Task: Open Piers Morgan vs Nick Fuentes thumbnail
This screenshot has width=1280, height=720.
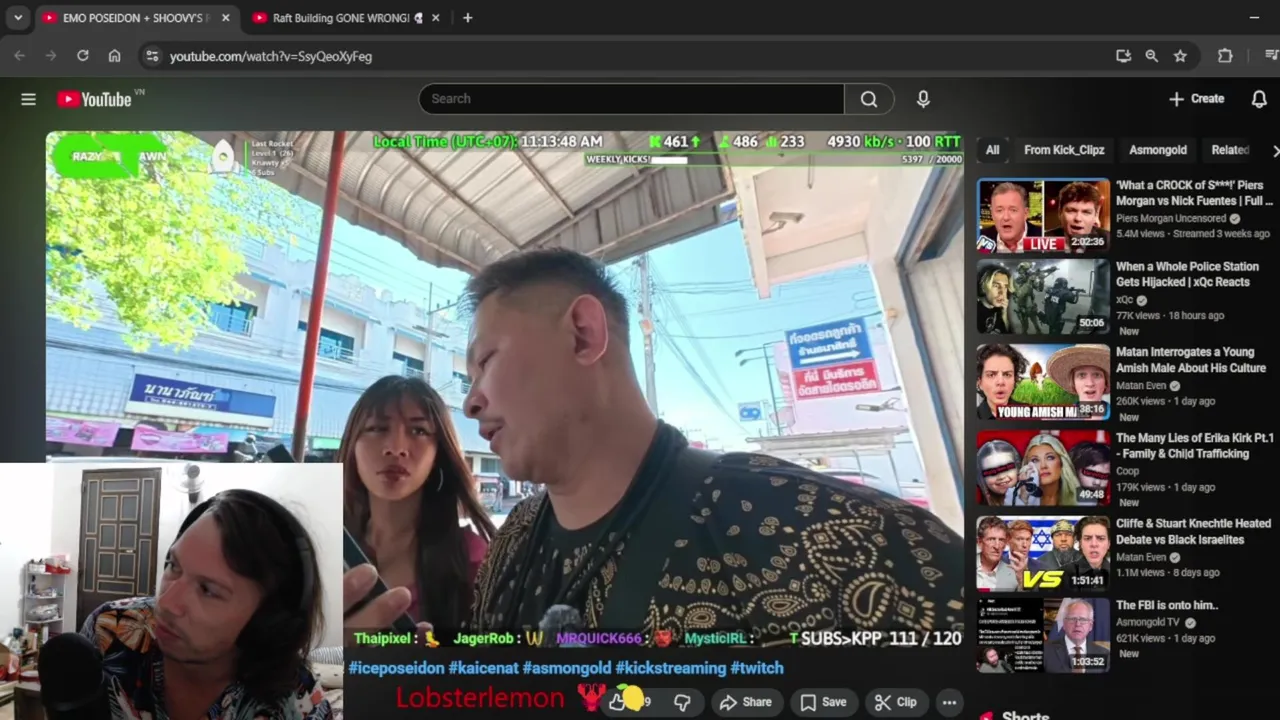Action: coord(1043,215)
